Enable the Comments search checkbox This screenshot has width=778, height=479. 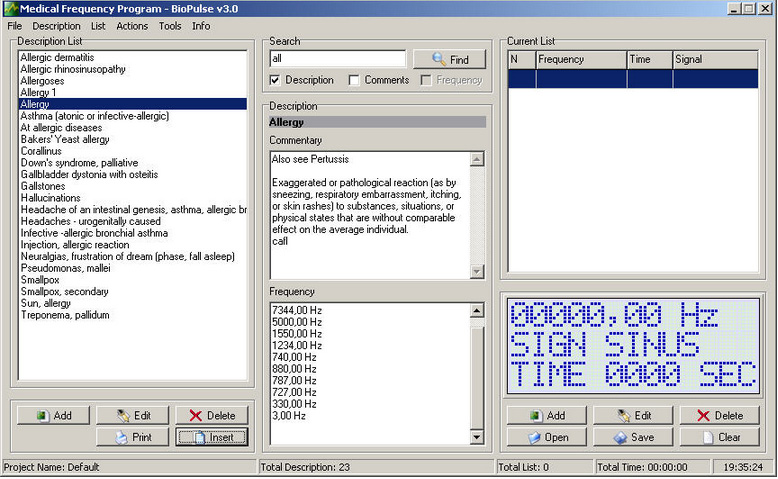pyautogui.click(x=355, y=80)
